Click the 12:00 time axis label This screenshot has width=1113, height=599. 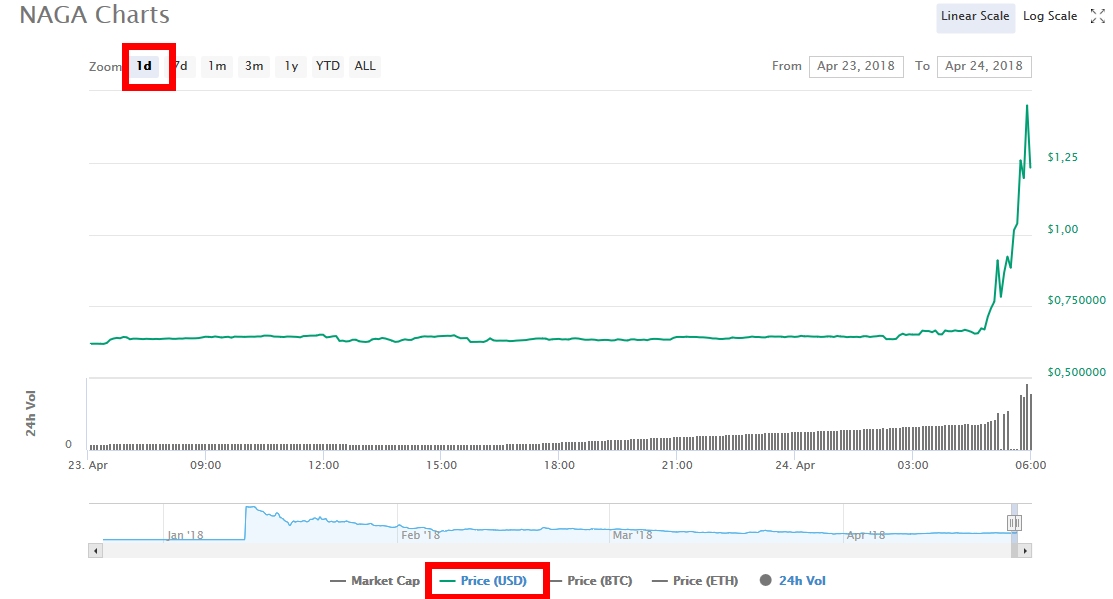click(323, 465)
